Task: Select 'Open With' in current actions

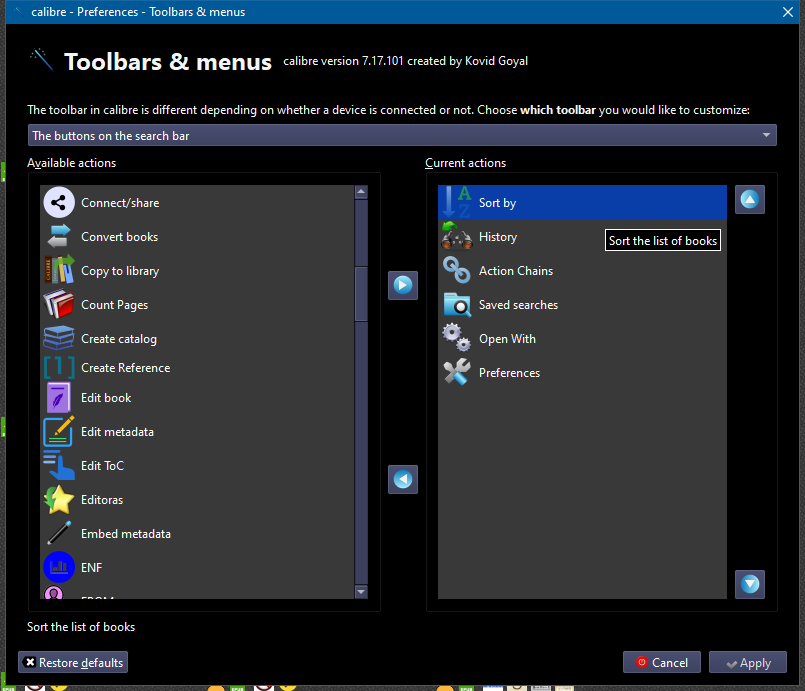Action: pyautogui.click(x=582, y=338)
